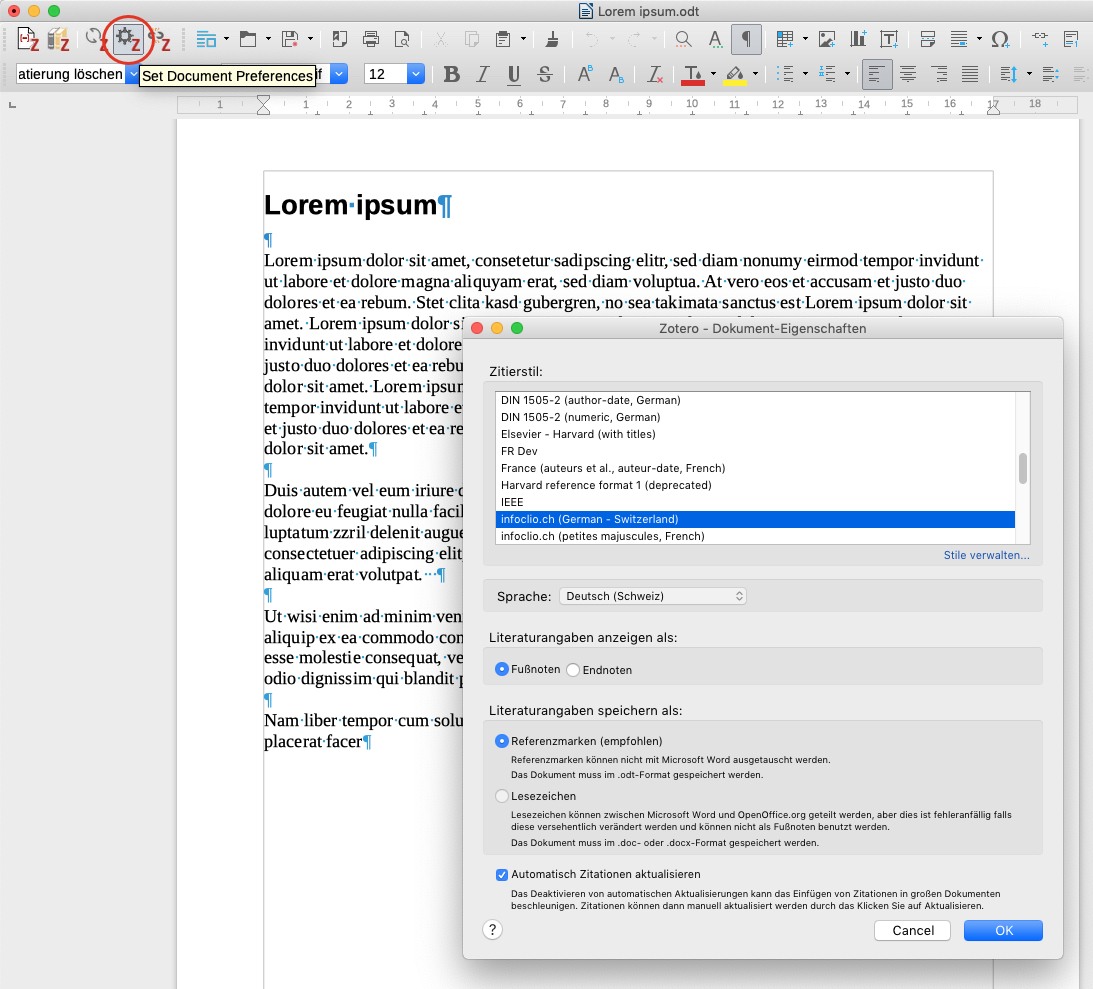Insert image from toolbar
Viewport: 1093px width, 989px height.
tap(826, 39)
